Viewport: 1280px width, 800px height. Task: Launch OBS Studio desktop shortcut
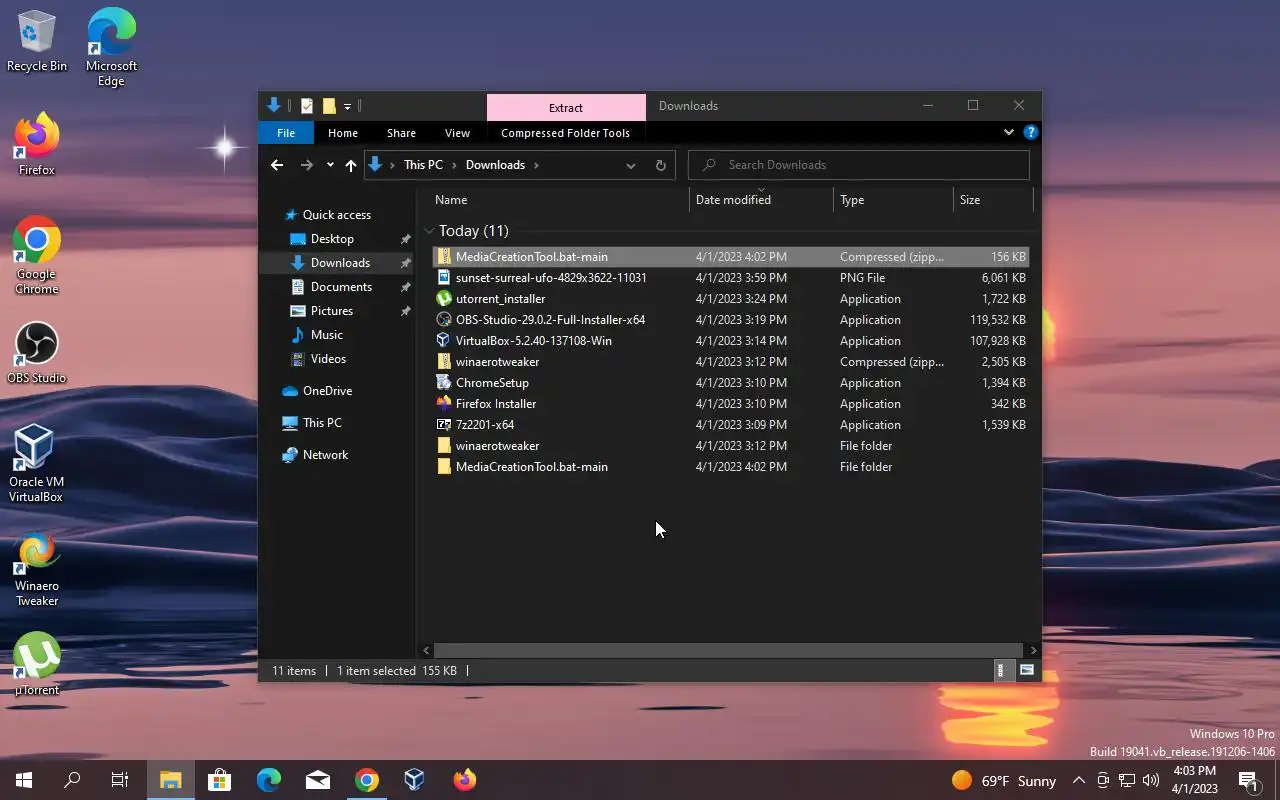[37, 352]
